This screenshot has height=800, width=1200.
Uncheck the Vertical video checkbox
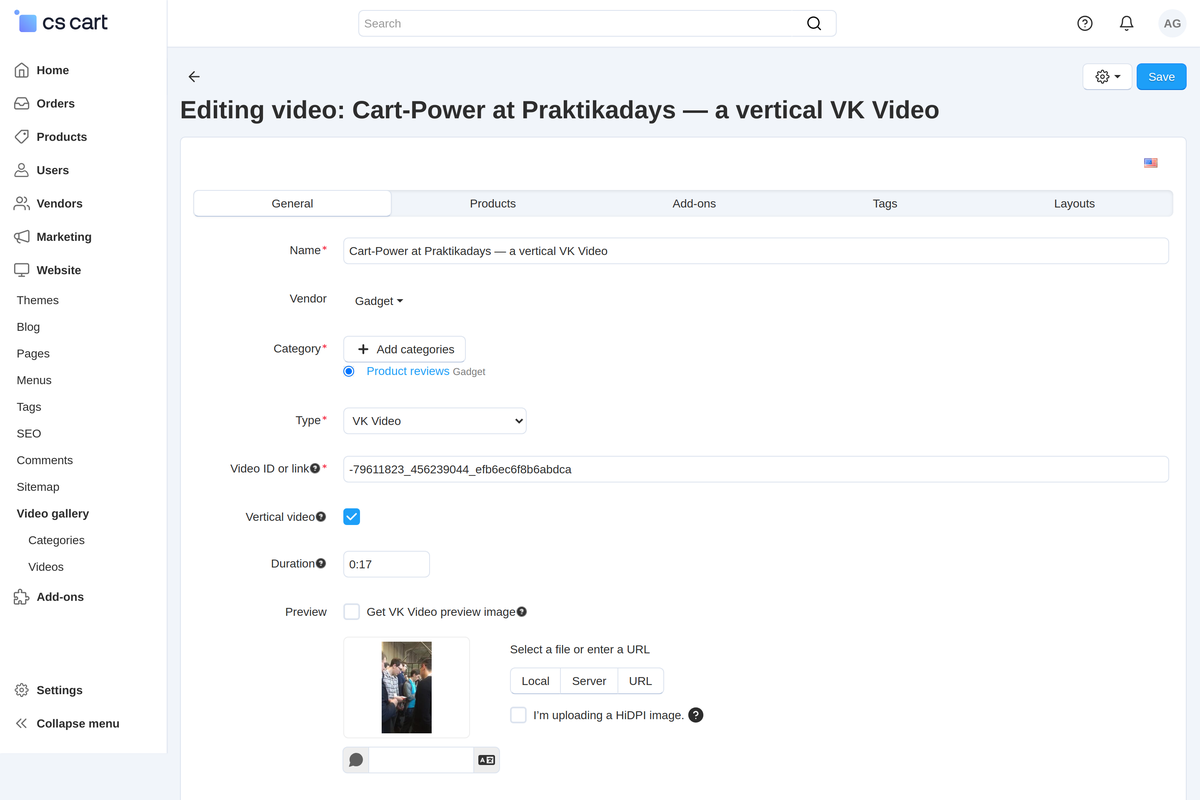point(351,517)
